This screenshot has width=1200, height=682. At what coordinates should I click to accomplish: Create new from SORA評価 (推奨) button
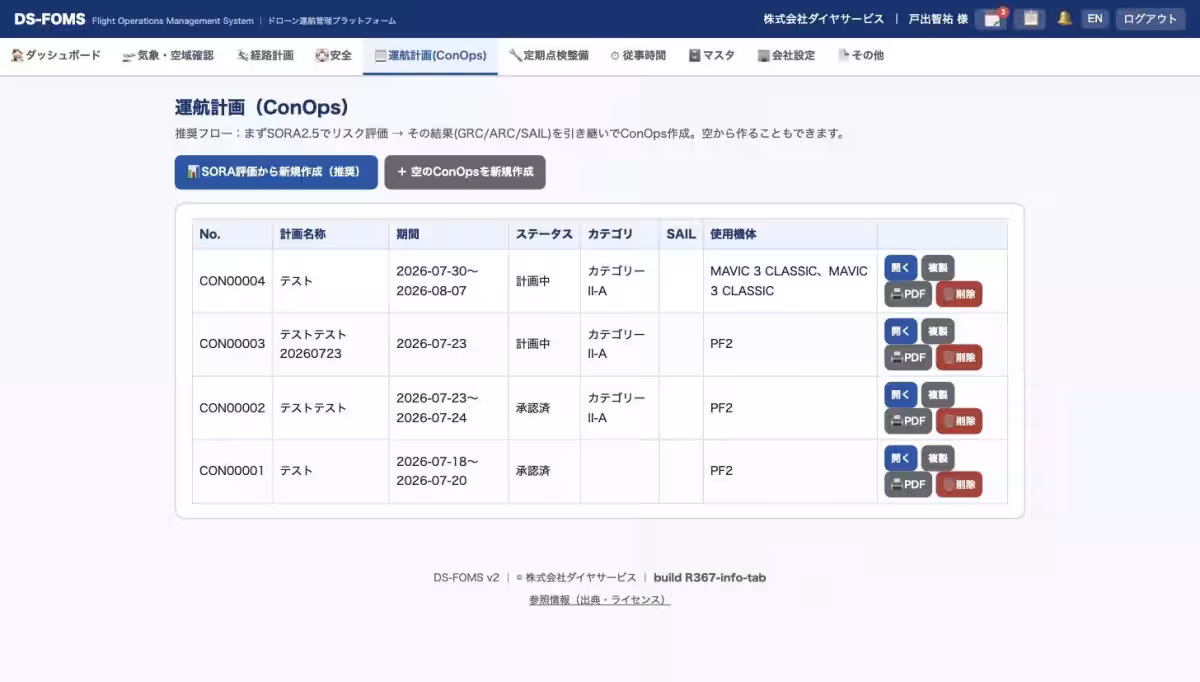pos(276,172)
